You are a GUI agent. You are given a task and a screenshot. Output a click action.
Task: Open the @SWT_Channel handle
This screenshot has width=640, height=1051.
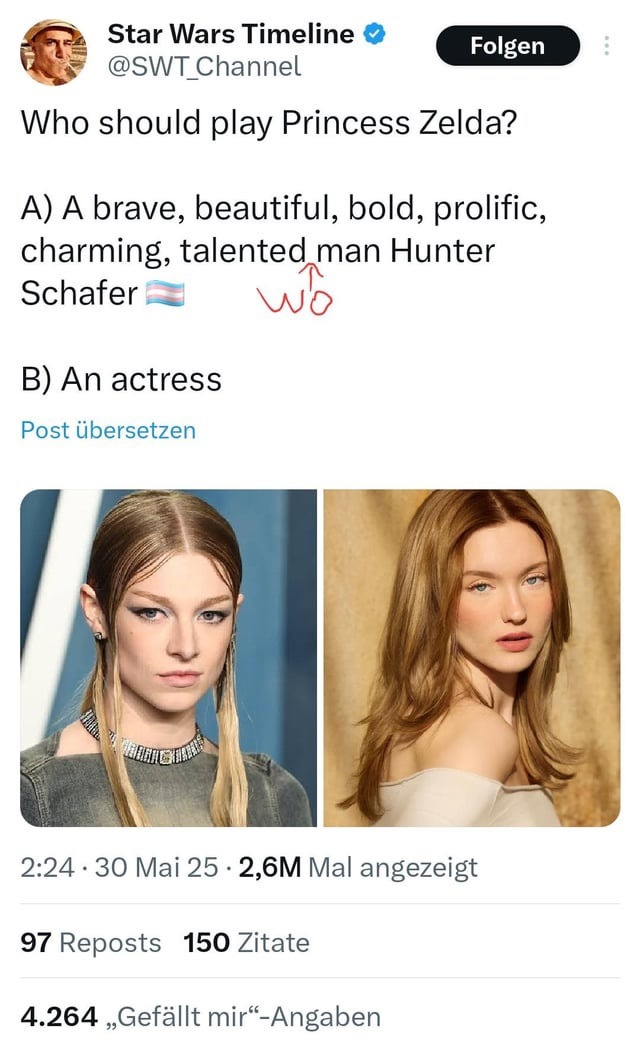click(x=204, y=66)
